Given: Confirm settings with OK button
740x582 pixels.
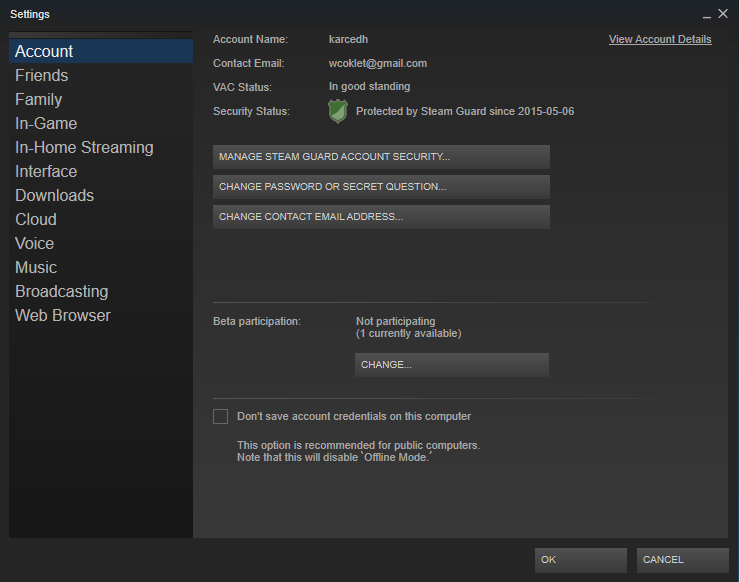Looking at the screenshot, I should (581, 560).
